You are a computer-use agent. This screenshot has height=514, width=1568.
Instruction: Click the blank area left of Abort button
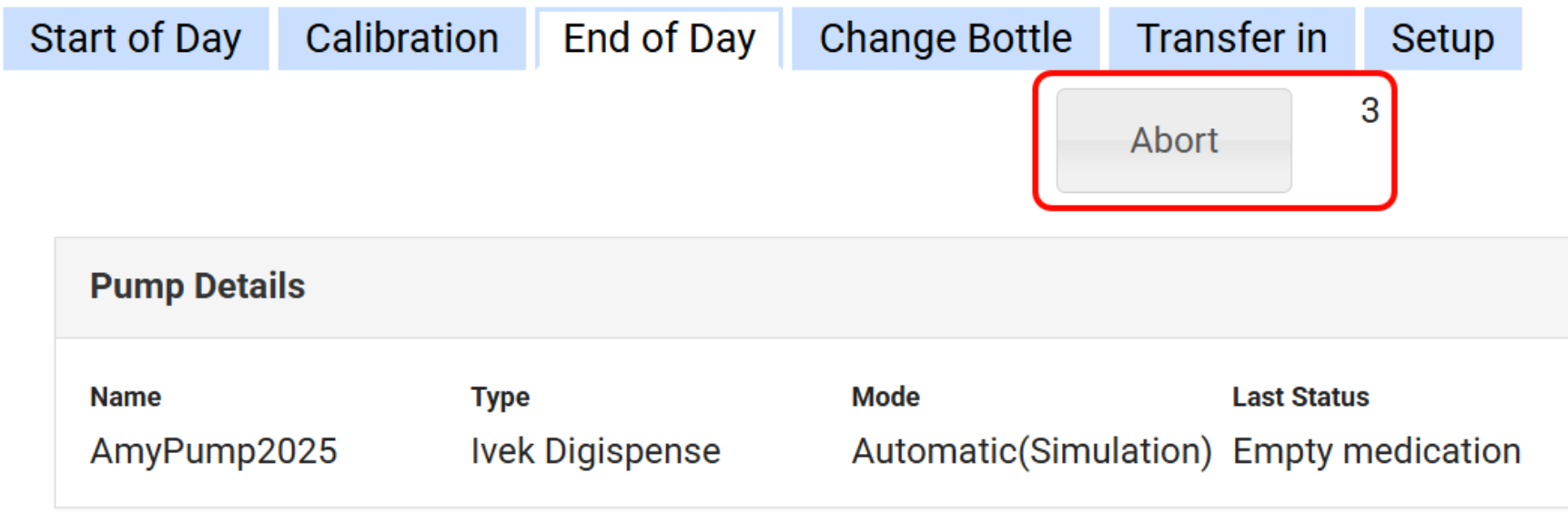click(x=637, y=146)
